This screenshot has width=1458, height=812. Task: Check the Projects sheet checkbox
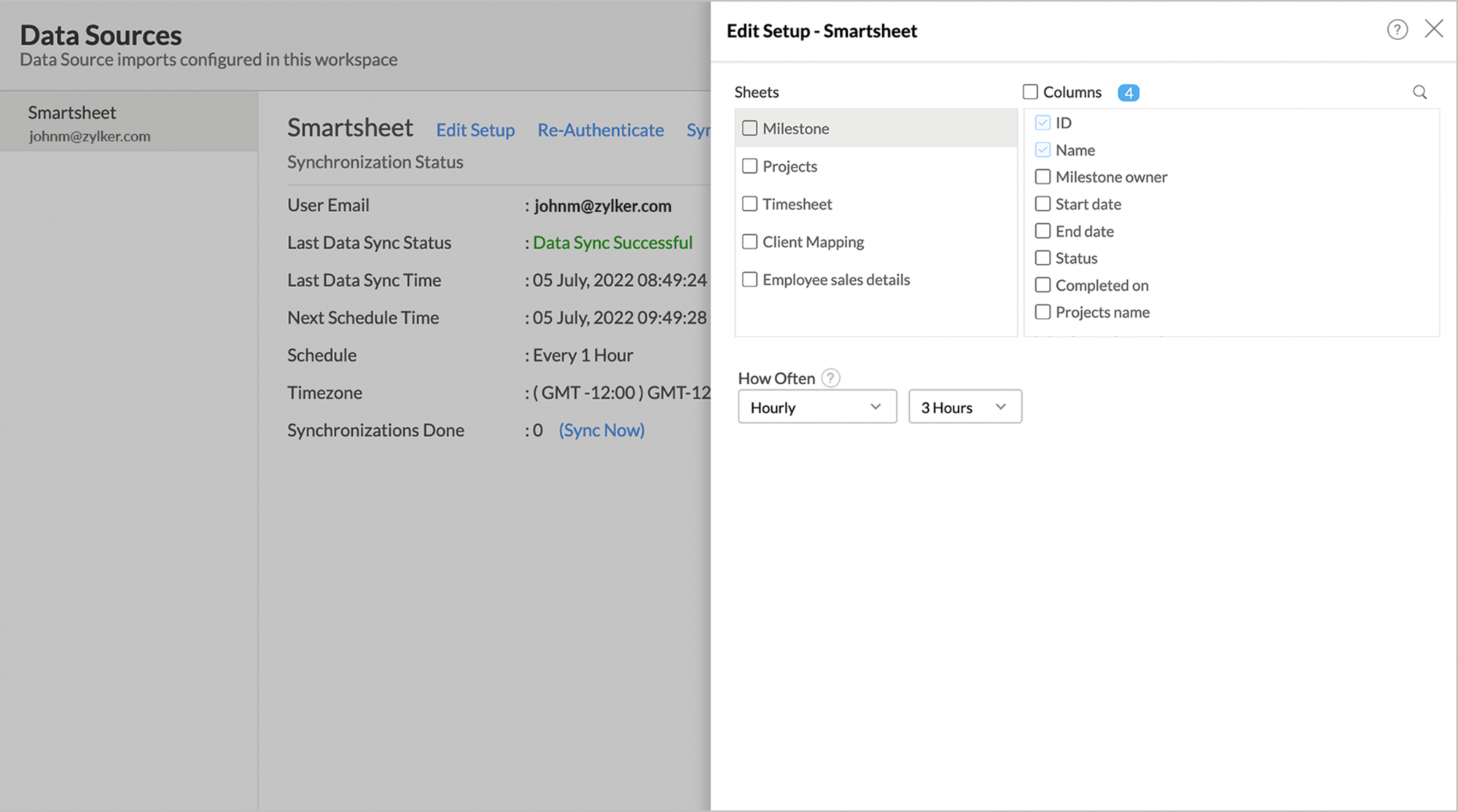750,165
